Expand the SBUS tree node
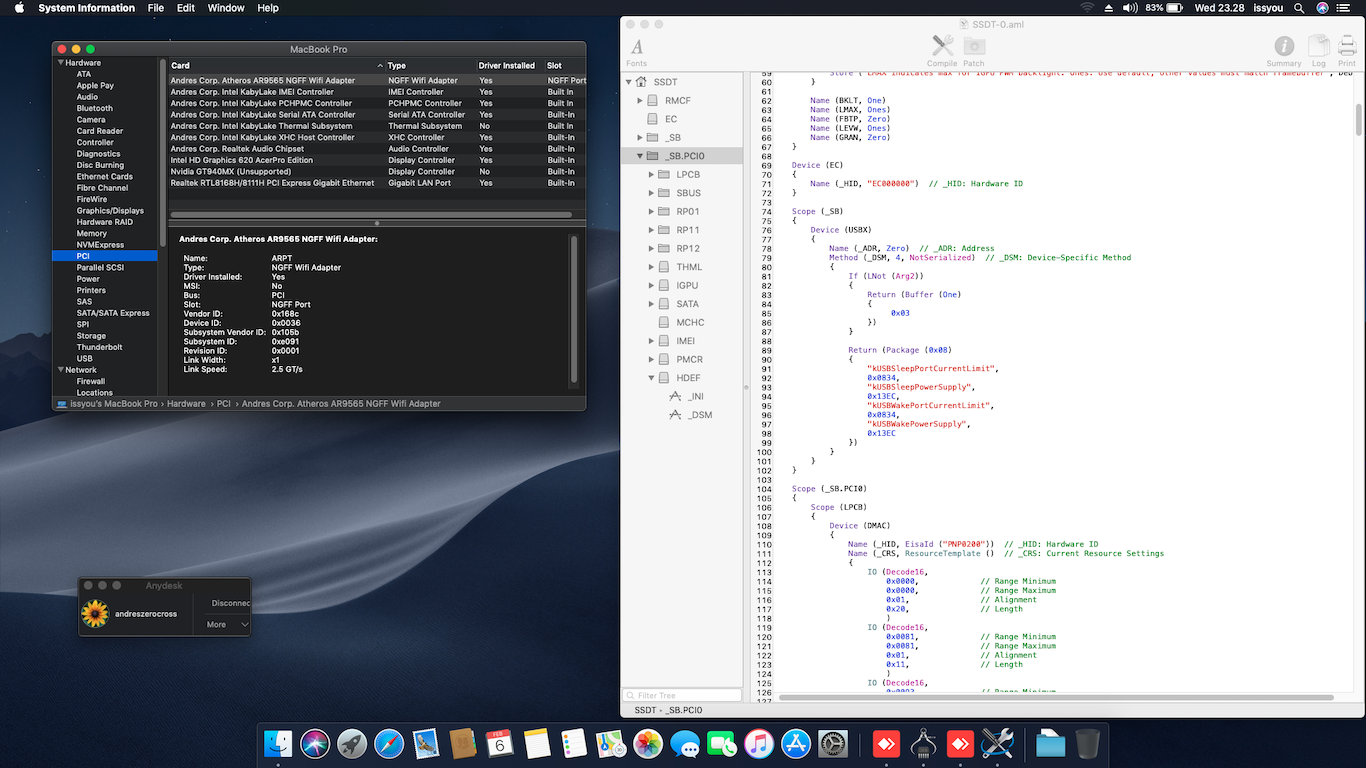Viewport: 1366px width, 768px height. (x=651, y=193)
